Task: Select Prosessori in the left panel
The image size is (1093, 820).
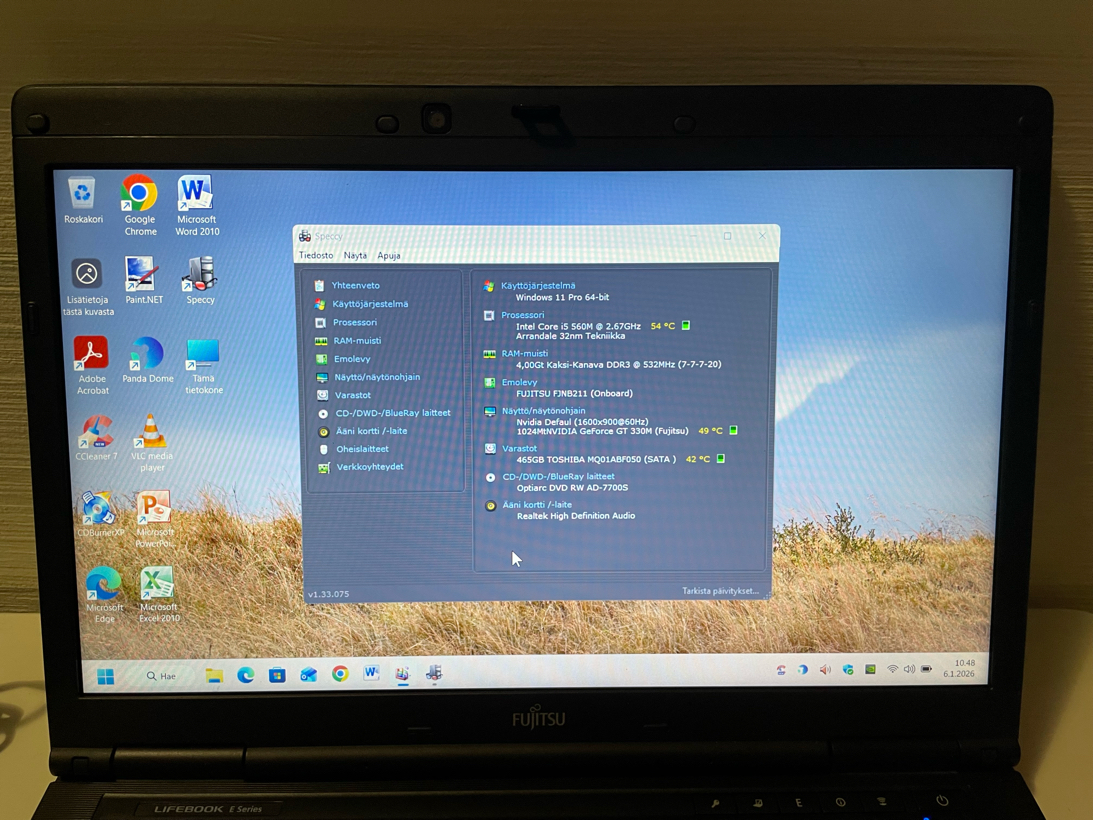Action: tap(354, 323)
